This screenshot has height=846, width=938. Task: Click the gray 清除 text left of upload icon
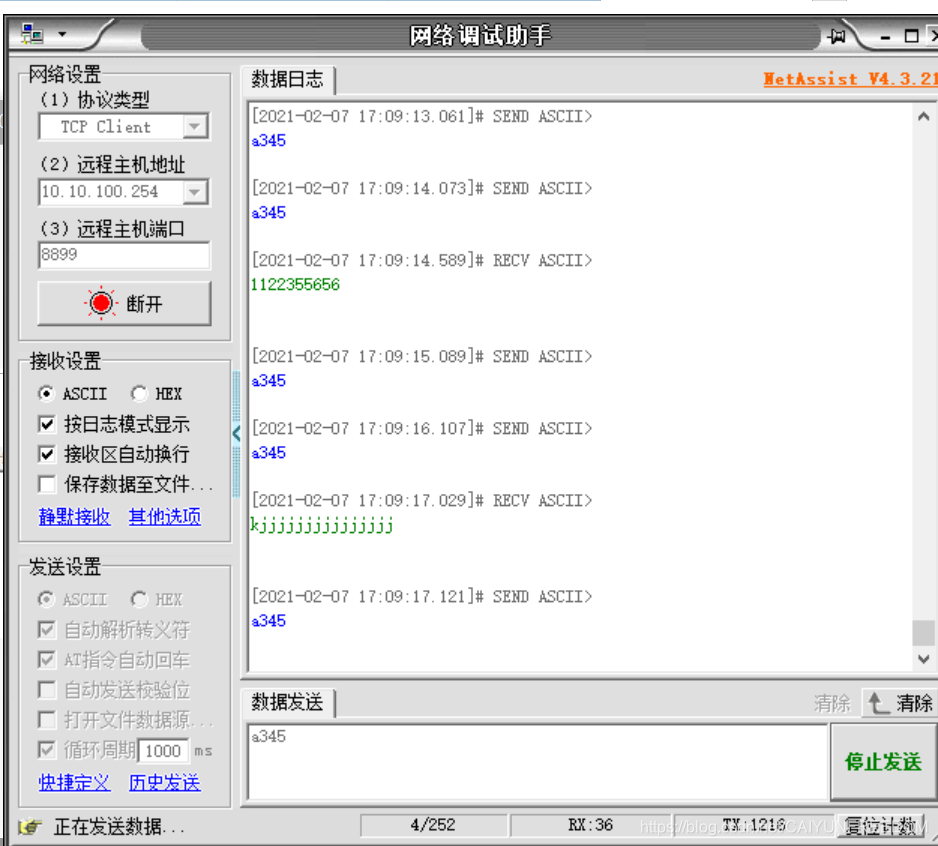click(832, 704)
